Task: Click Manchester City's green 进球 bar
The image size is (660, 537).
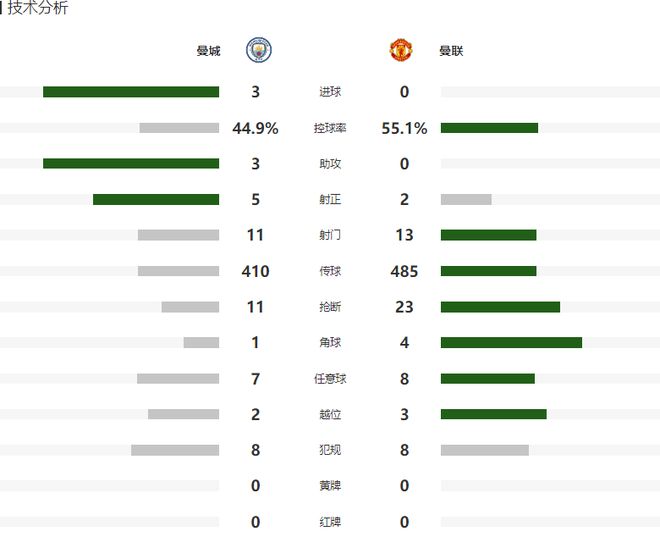Action: pyautogui.click(x=131, y=92)
